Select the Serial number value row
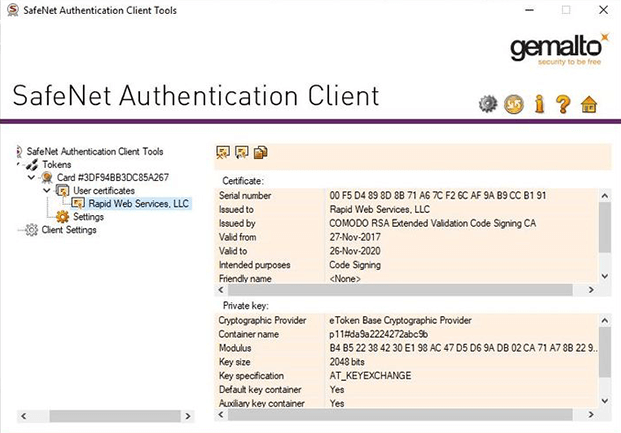This screenshot has height=433, width=621. (x=438, y=195)
